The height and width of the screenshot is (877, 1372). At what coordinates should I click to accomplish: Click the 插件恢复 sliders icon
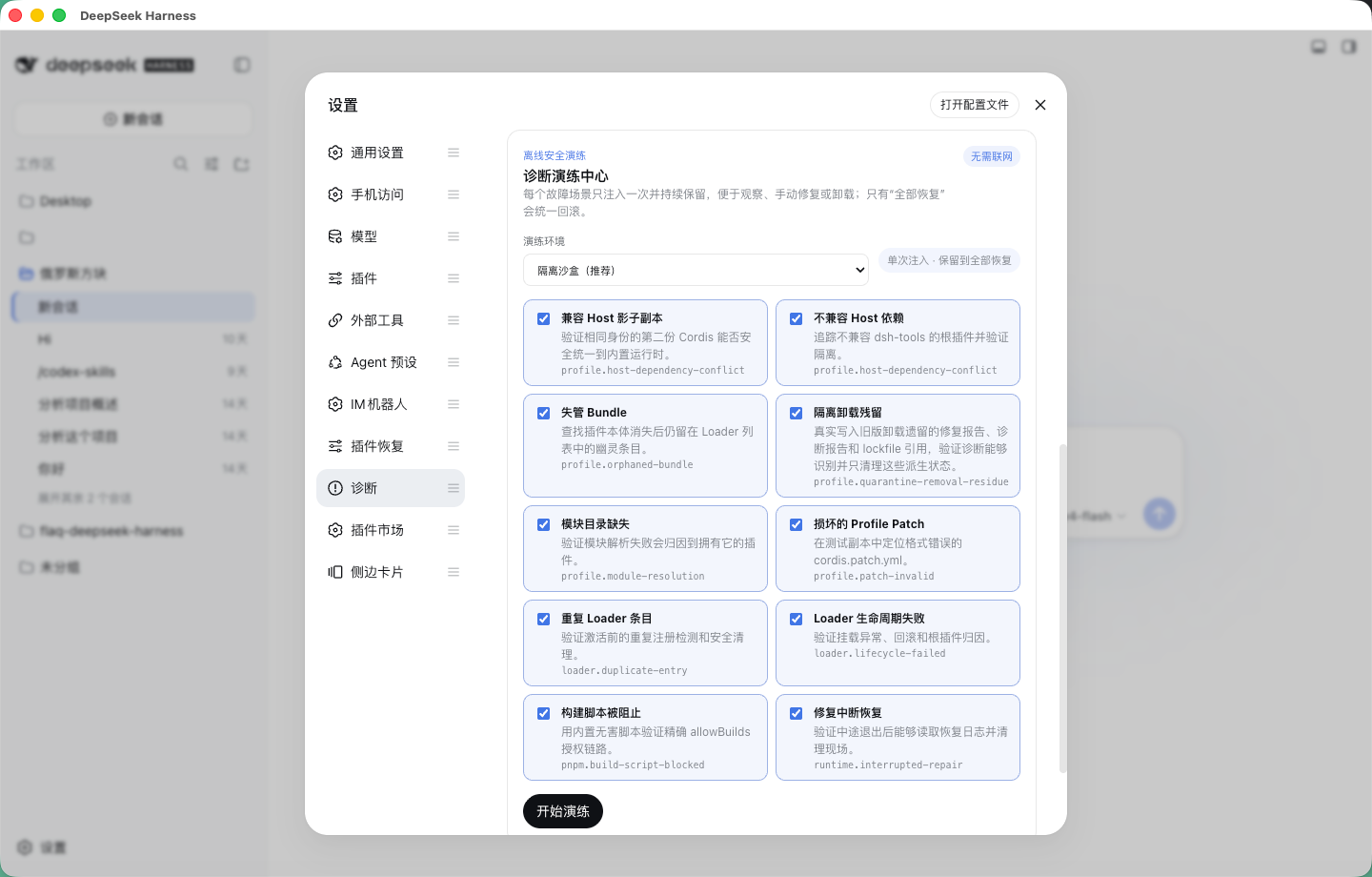(335, 446)
